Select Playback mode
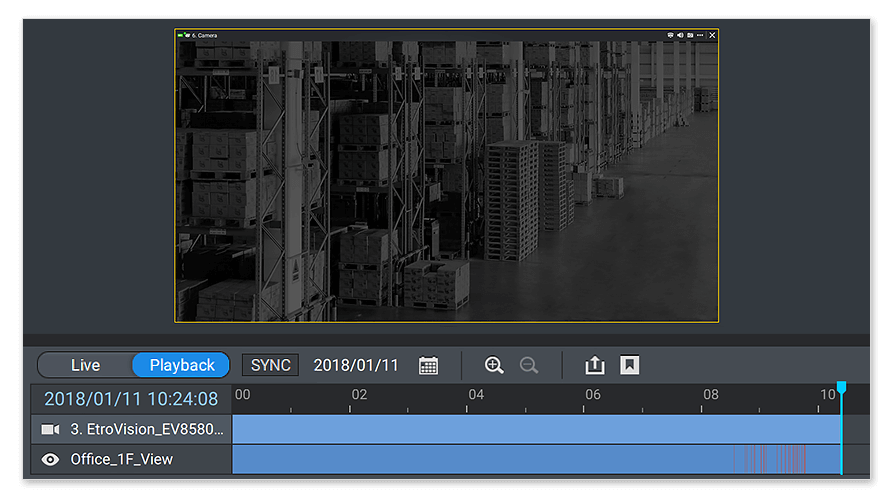 pyautogui.click(x=182, y=365)
